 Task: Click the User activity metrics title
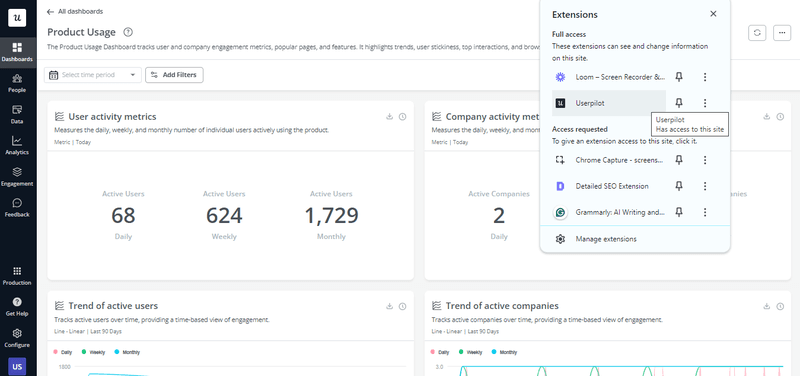click(x=112, y=117)
